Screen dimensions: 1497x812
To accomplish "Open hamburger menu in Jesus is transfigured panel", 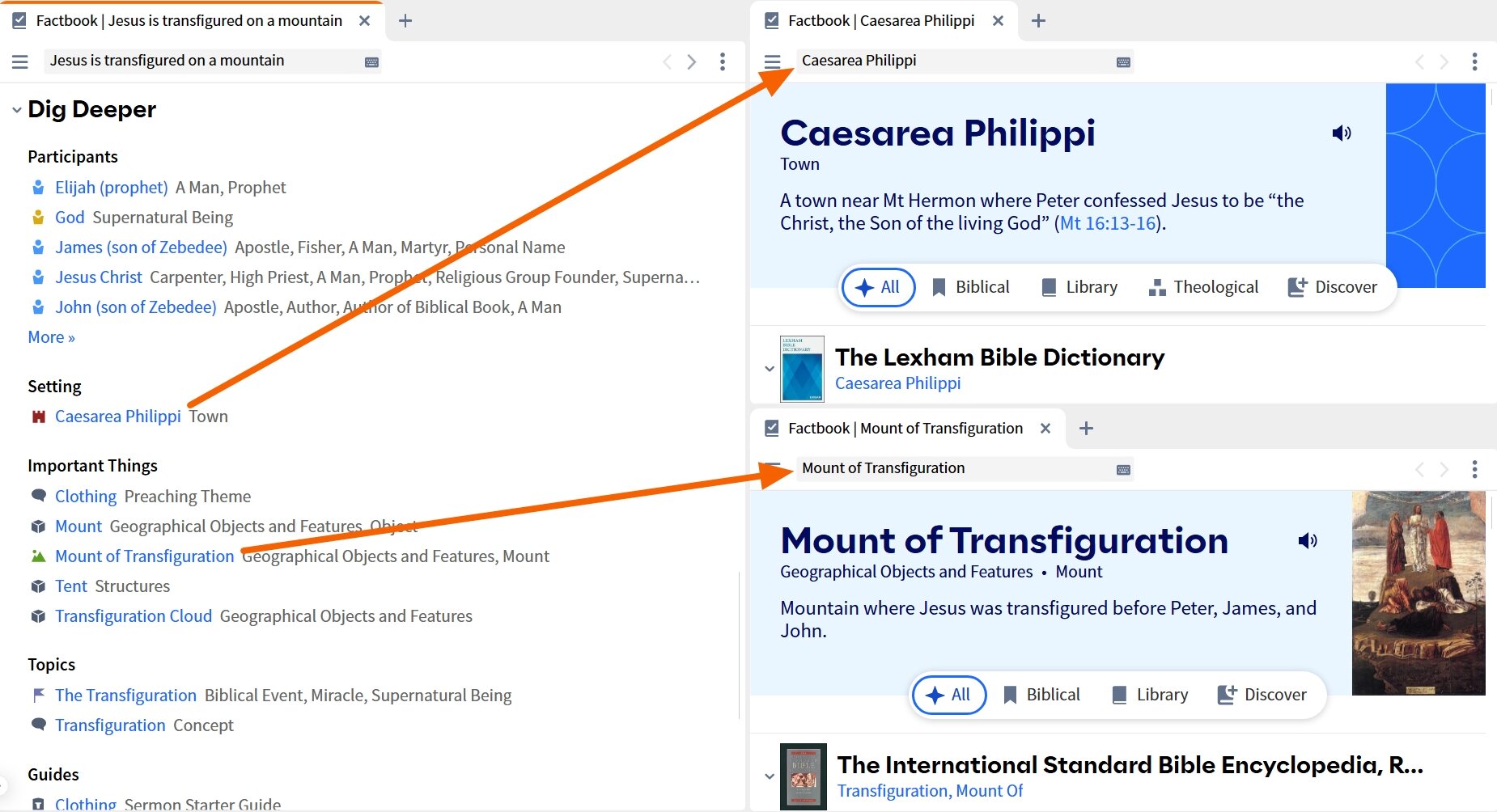I will pyautogui.click(x=20, y=61).
